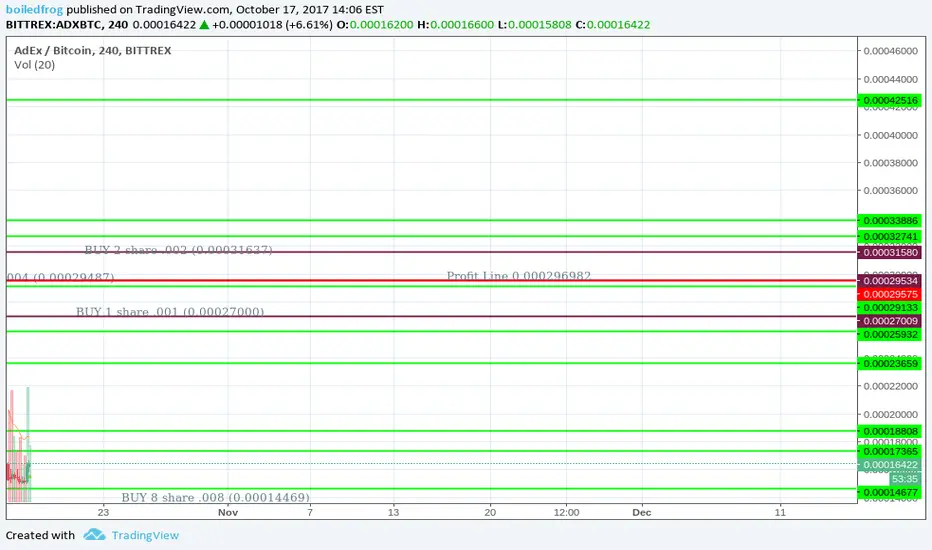This screenshot has height=550, width=932.
Task: Click the 0.00046000 axis price tick
Action: point(890,51)
